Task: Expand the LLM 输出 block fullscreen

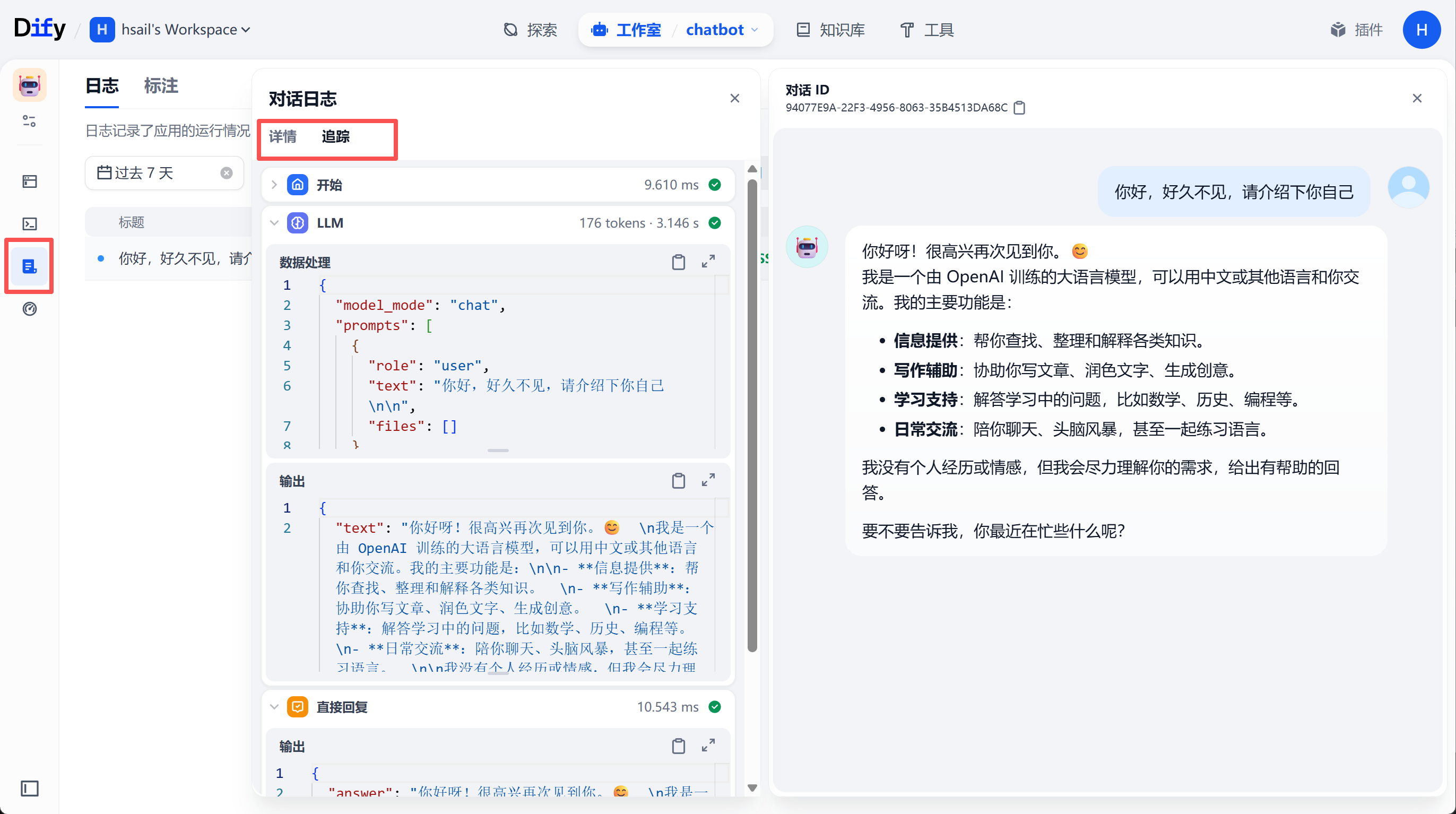Action: [x=708, y=480]
